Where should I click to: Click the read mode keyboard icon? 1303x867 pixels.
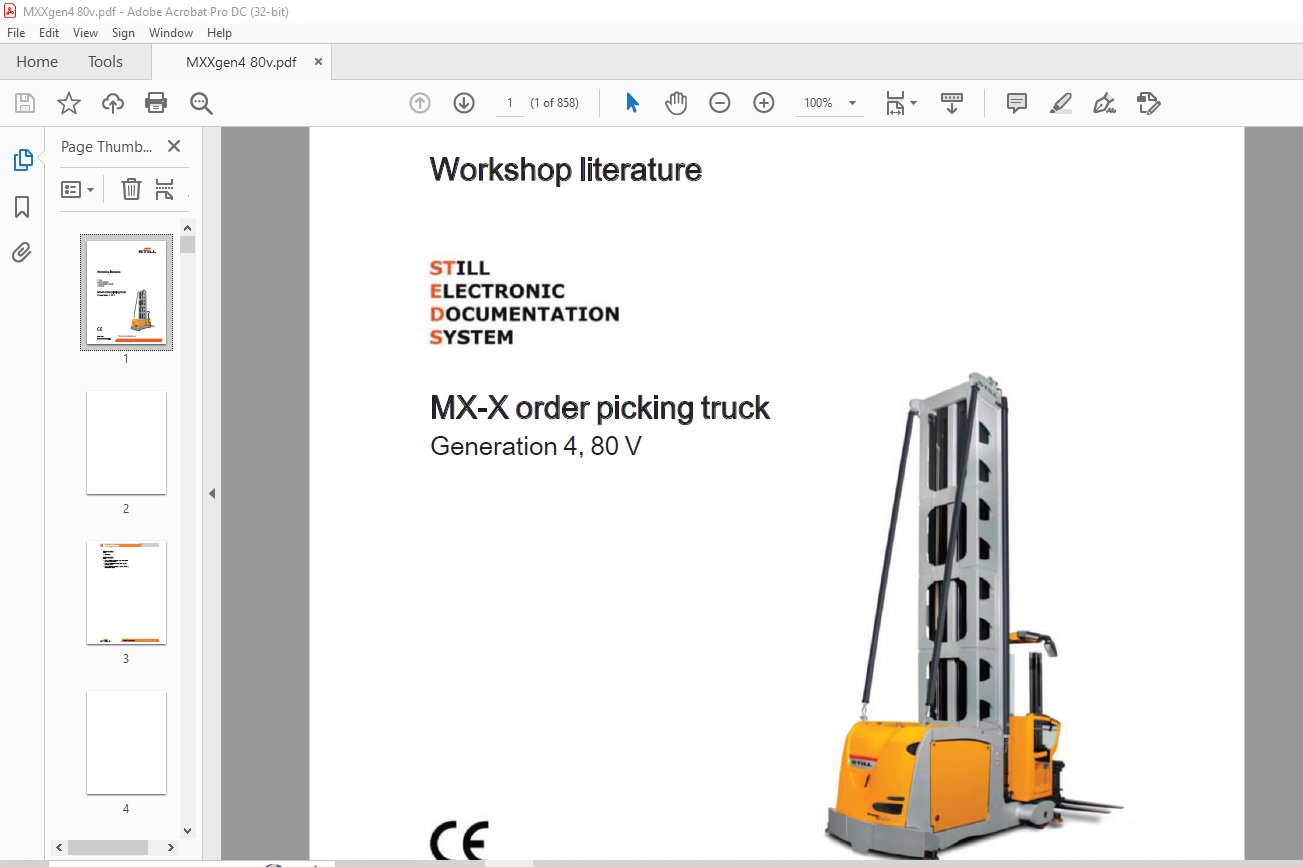951,103
